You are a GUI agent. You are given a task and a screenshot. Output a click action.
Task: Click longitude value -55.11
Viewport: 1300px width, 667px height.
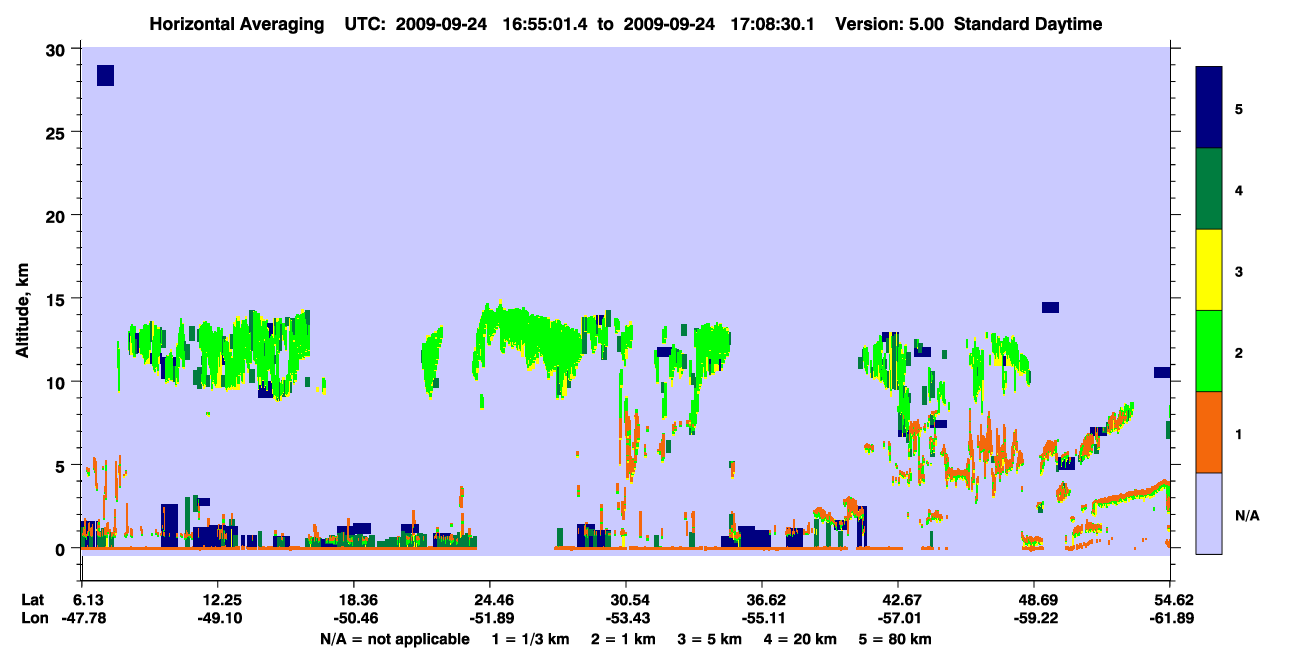click(762, 619)
